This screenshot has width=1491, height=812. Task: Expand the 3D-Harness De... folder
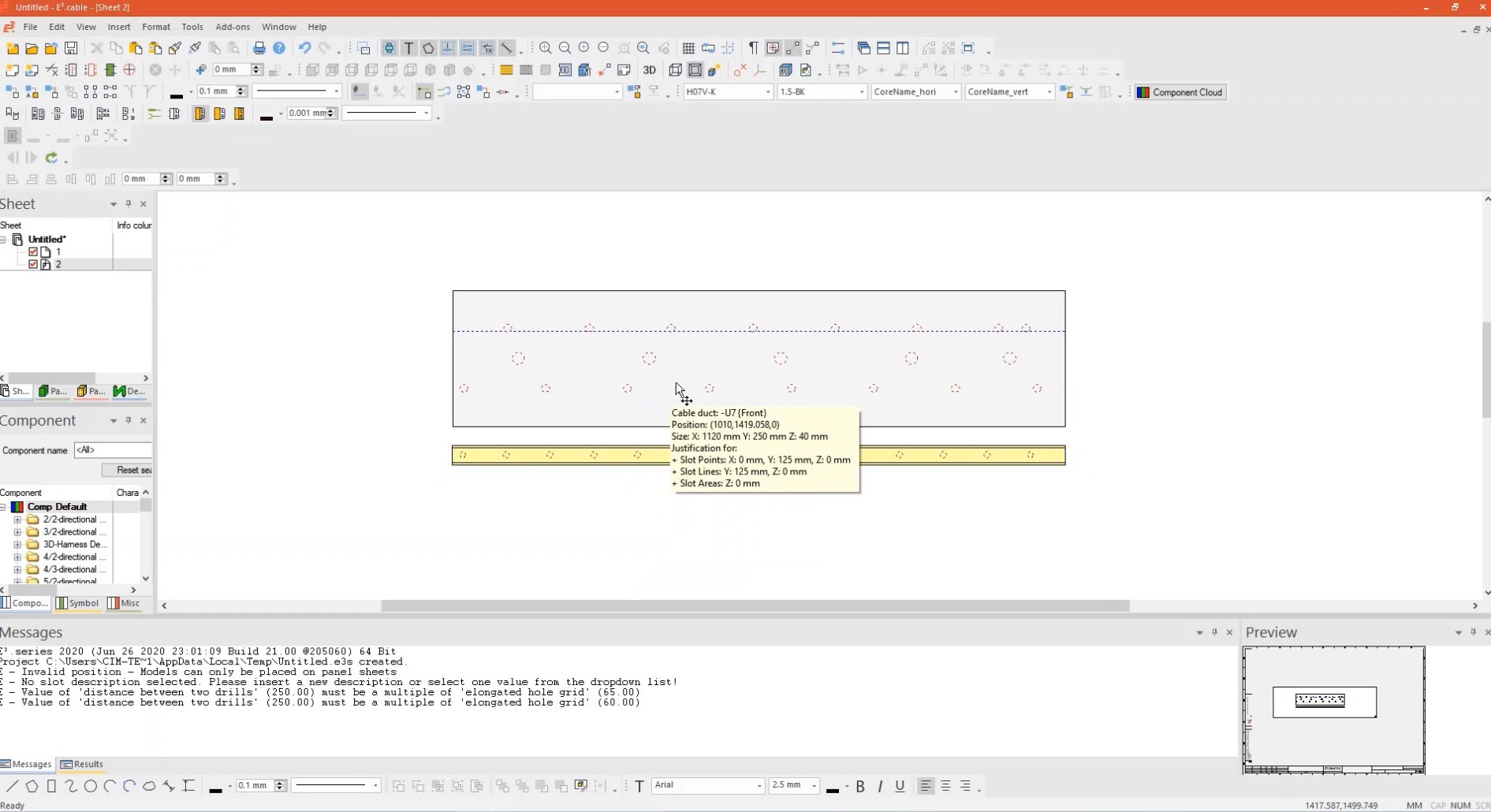point(17,545)
